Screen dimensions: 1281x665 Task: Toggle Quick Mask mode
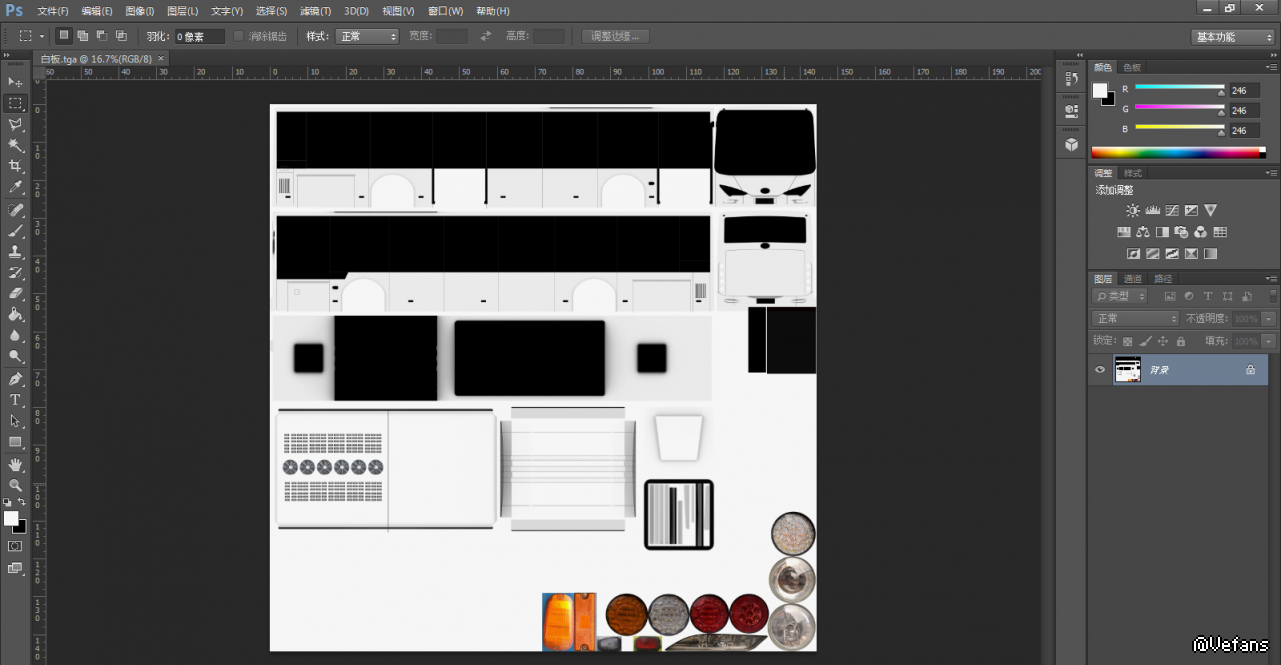15,546
